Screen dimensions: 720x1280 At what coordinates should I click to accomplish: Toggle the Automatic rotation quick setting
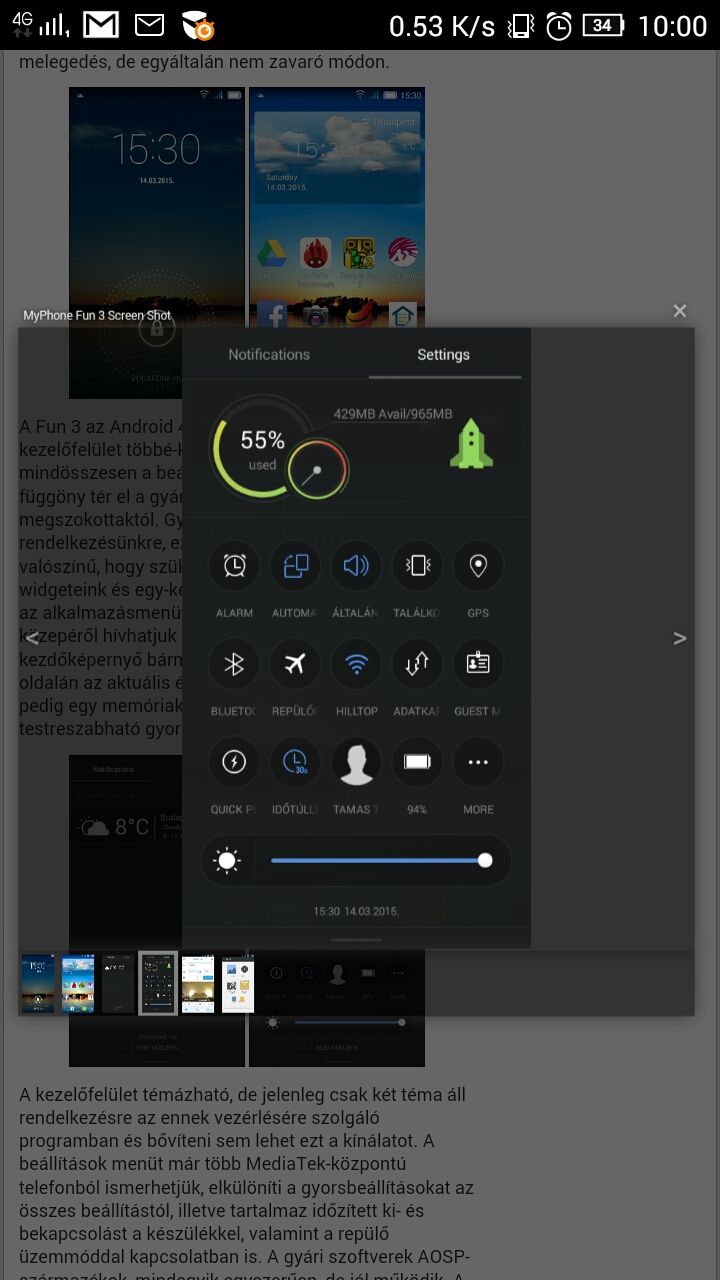coord(295,566)
